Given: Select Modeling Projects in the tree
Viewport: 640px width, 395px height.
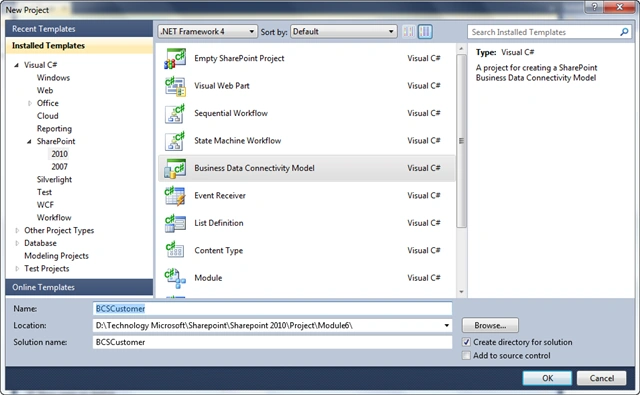Looking at the screenshot, I should coord(56,256).
